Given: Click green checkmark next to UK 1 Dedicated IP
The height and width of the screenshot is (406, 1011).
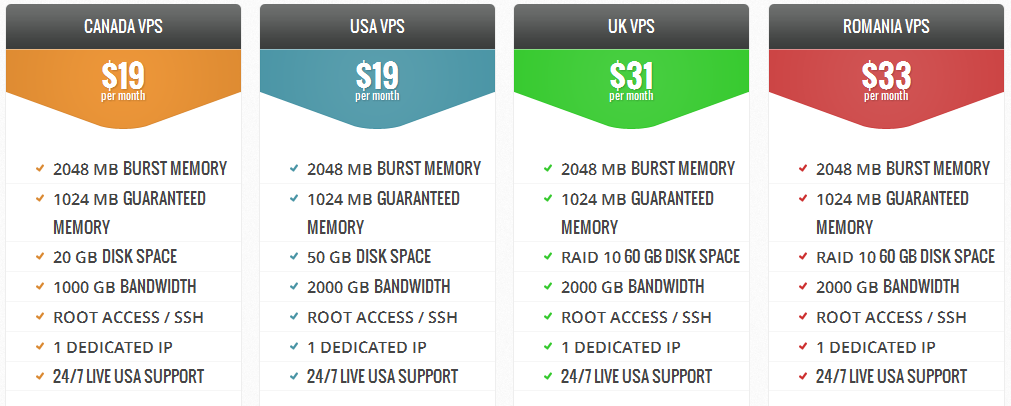Looking at the screenshot, I should tap(547, 347).
